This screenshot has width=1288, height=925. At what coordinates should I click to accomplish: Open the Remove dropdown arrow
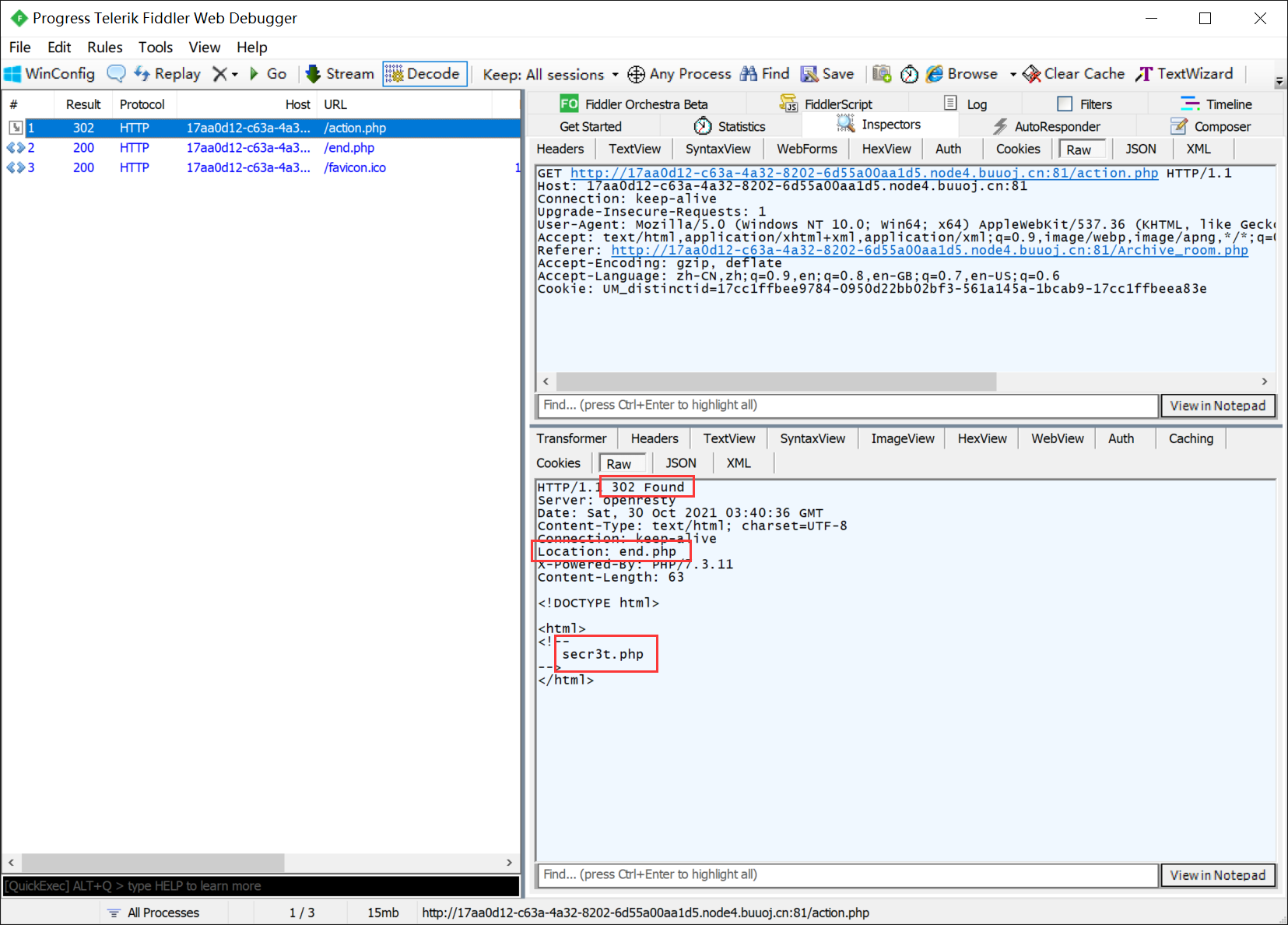point(234,75)
